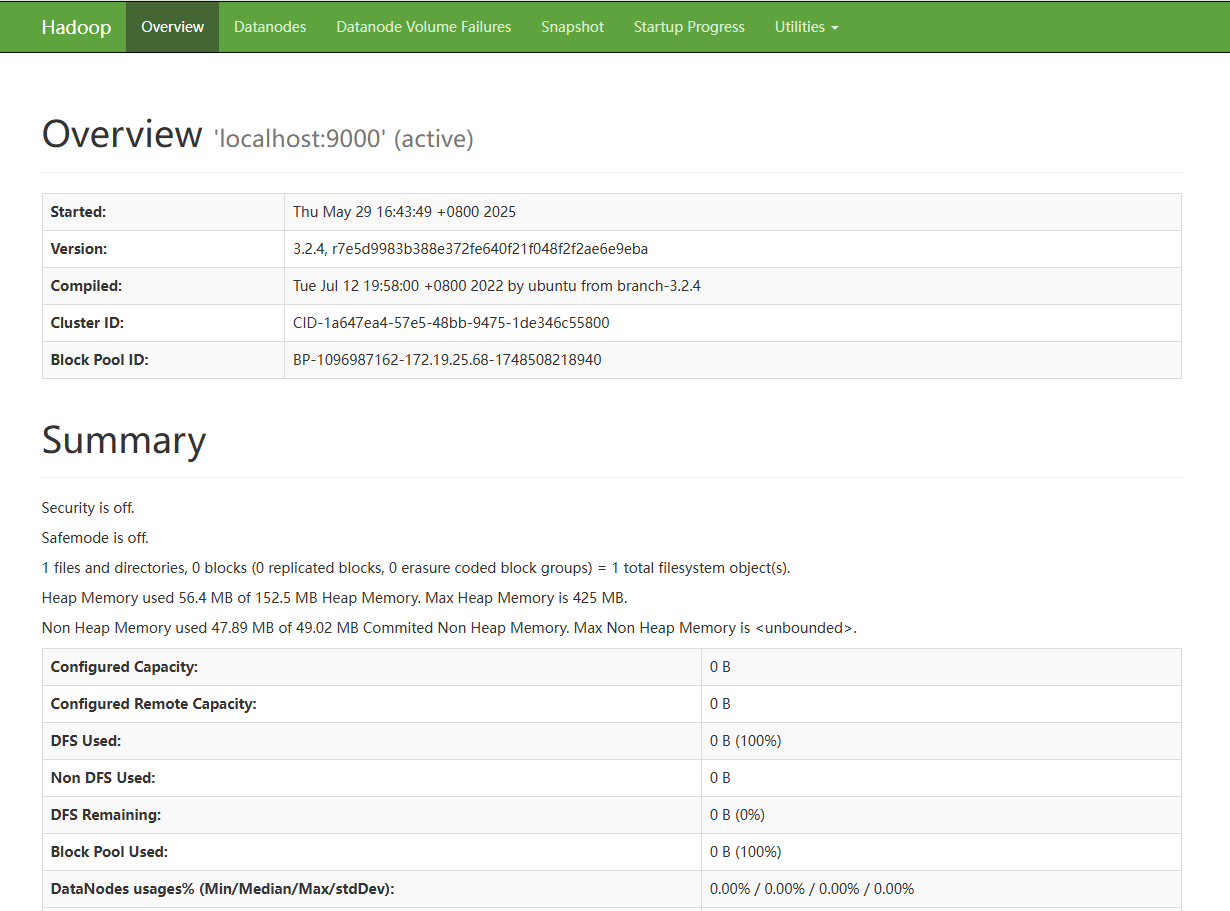1230x911 pixels.
Task: Expand the Utilities dropdown menu
Action: tap(806, 27)
